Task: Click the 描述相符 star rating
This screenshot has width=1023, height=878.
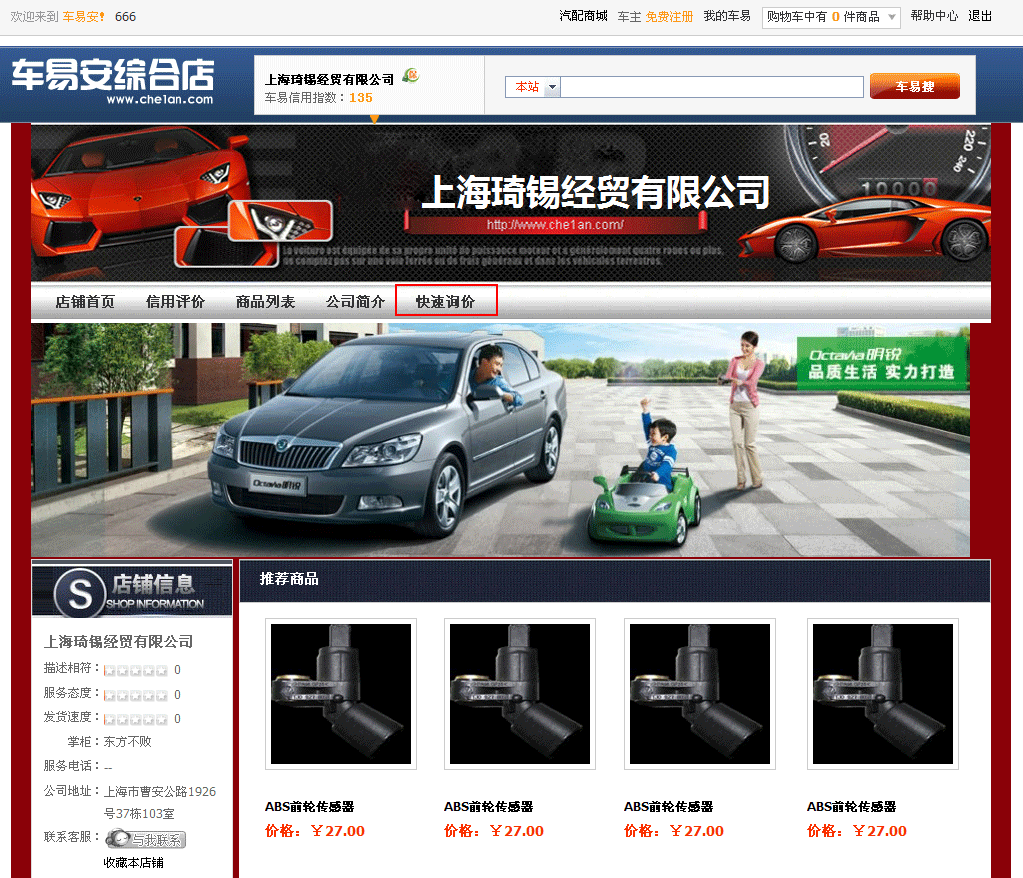Action: pyautogui.click(x=136, y=670)
